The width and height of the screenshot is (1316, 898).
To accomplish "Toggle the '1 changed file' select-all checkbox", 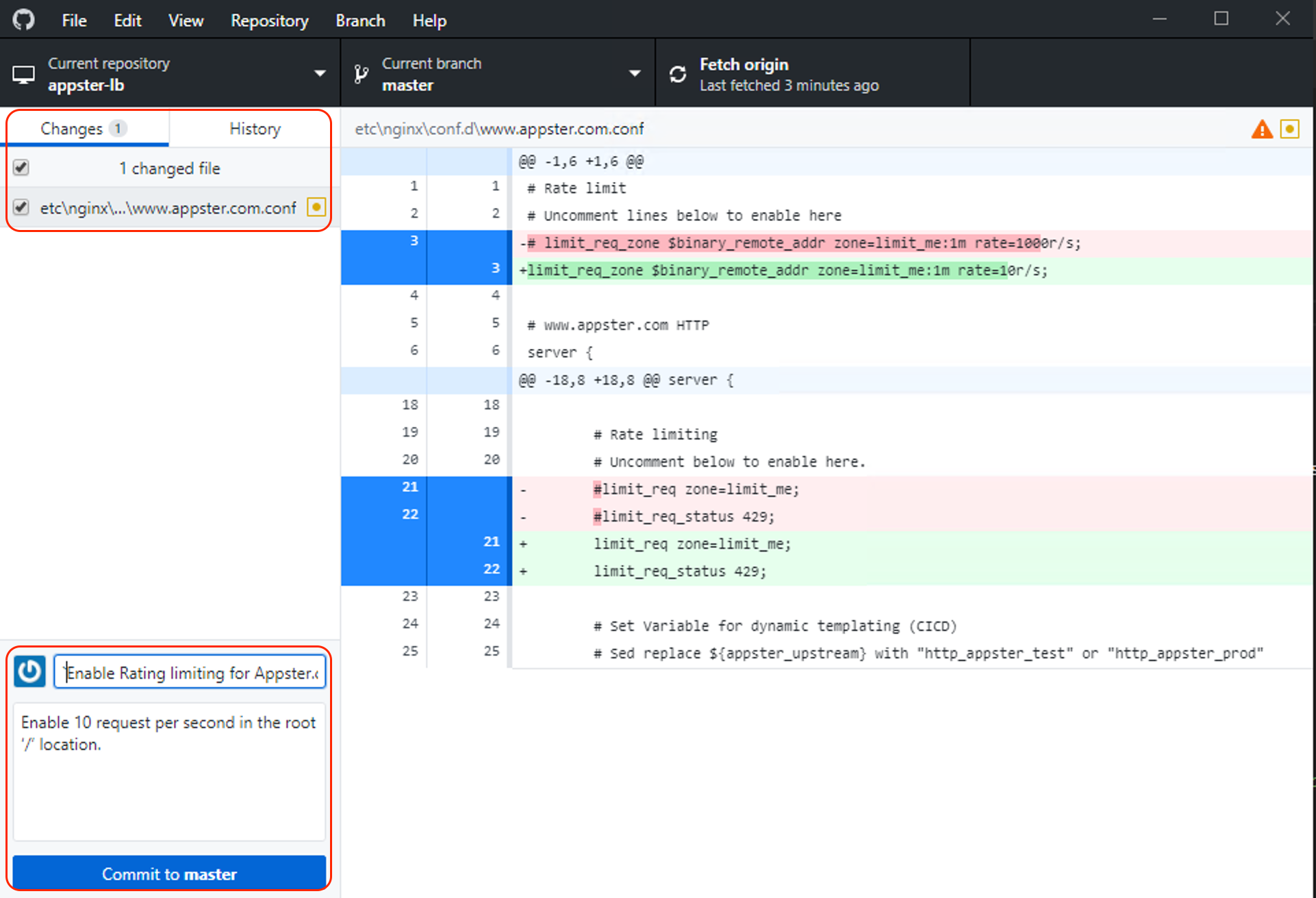I will pyautogui.click(x=21, y=168).
